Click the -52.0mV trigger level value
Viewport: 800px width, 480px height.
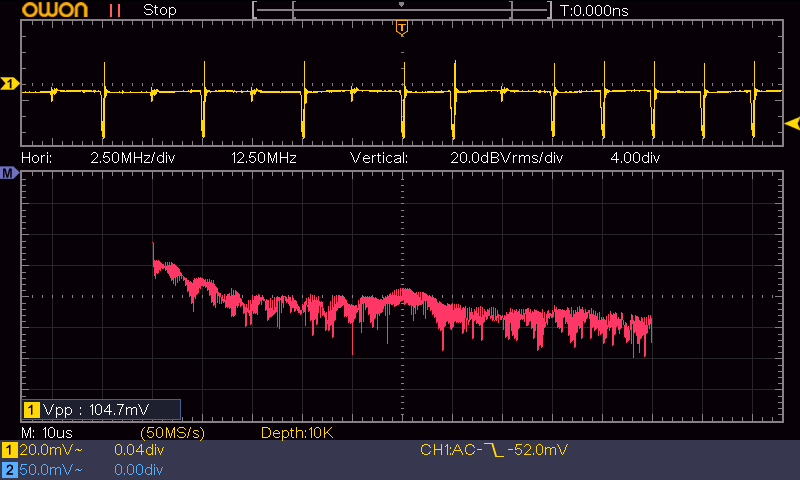coord(538,450)
